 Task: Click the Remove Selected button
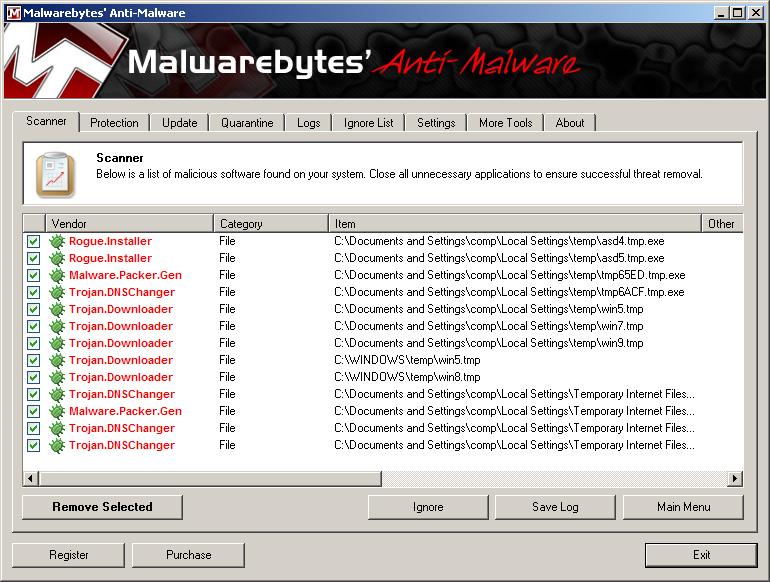(102, 507)
